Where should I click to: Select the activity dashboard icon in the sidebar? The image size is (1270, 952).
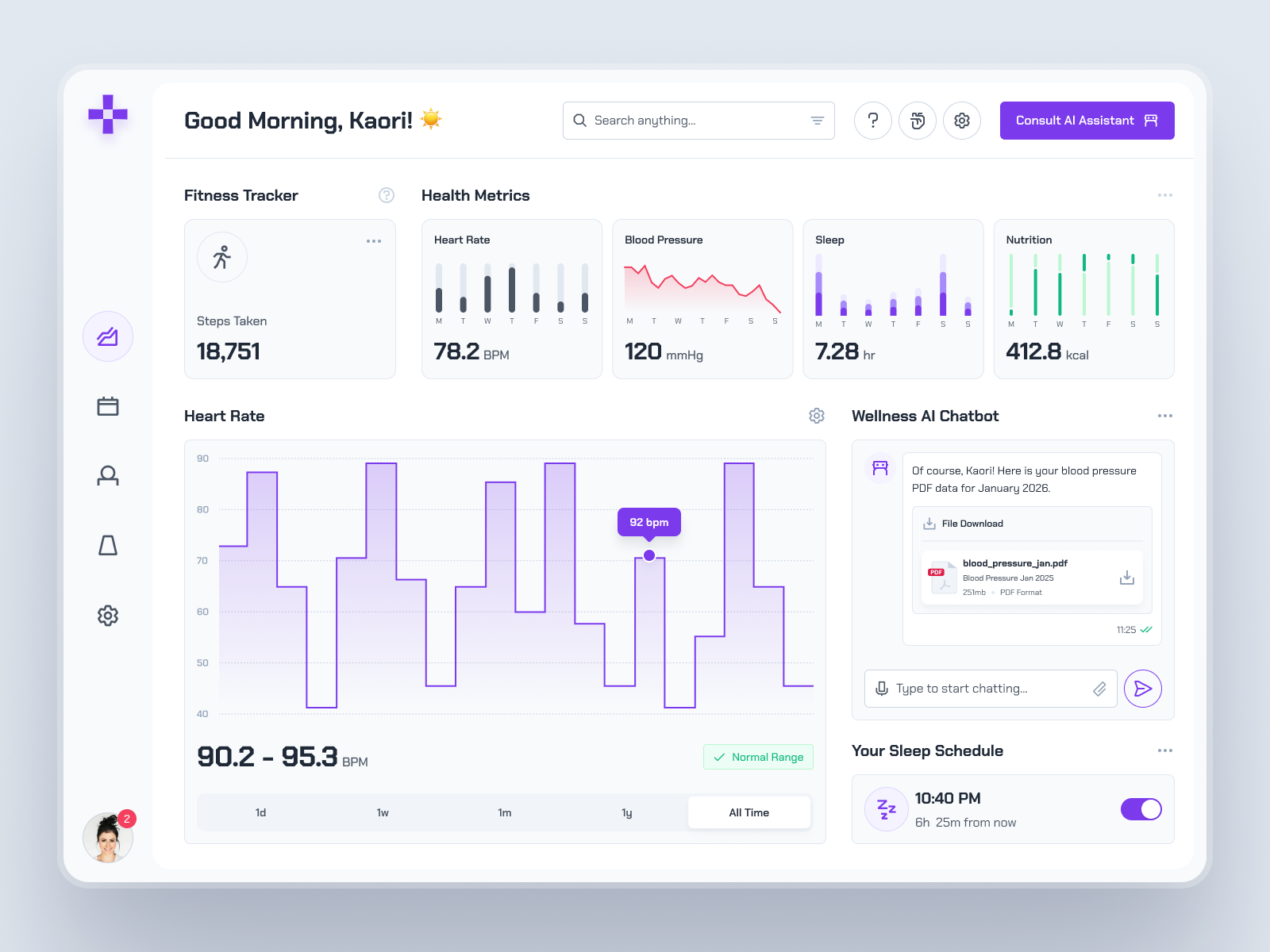click(108, 336)
